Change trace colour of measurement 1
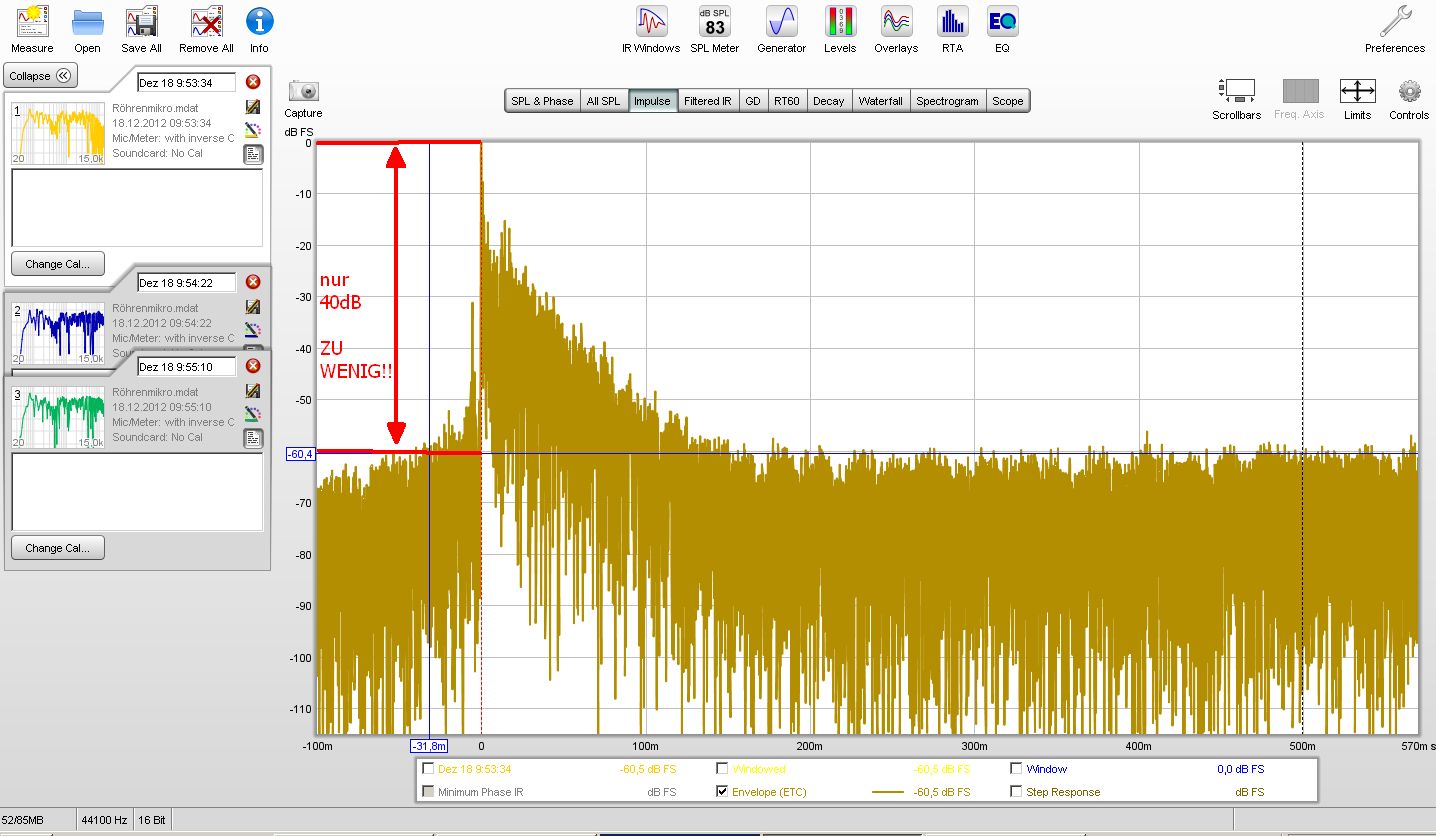 [253, 130]
